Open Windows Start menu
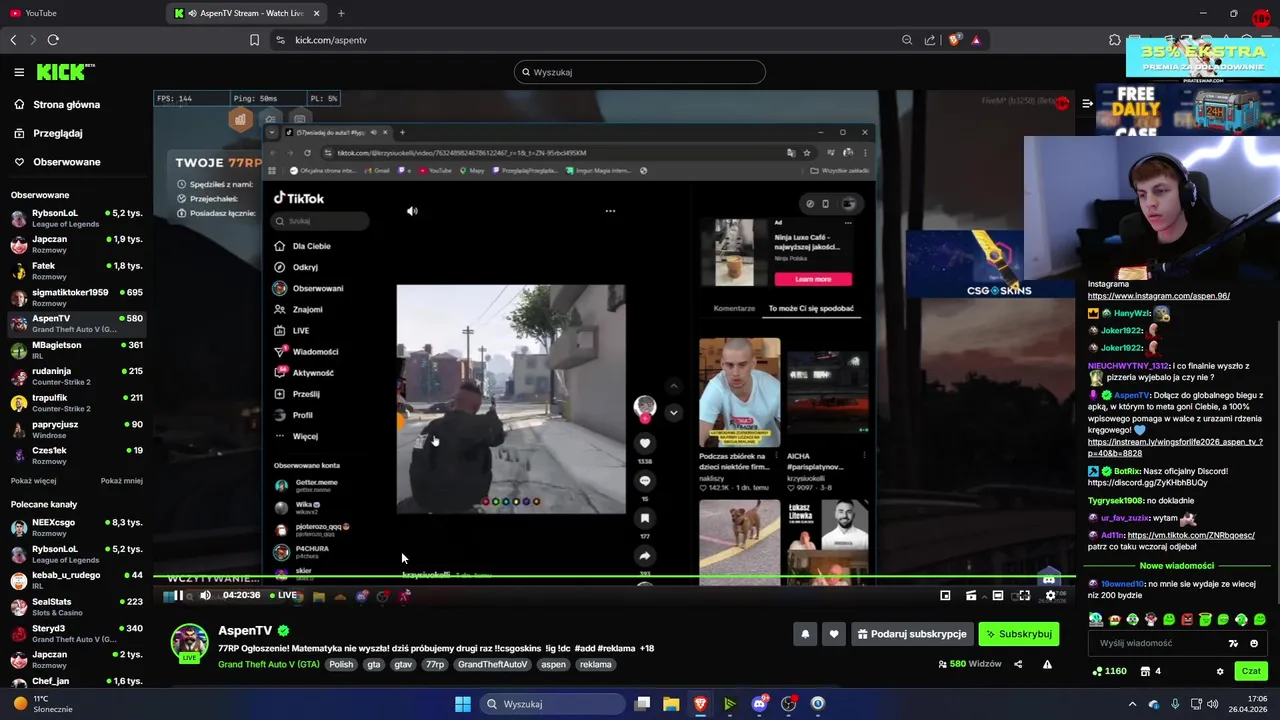This screenshot has height=720, width=1280. (x=463, y=704)
